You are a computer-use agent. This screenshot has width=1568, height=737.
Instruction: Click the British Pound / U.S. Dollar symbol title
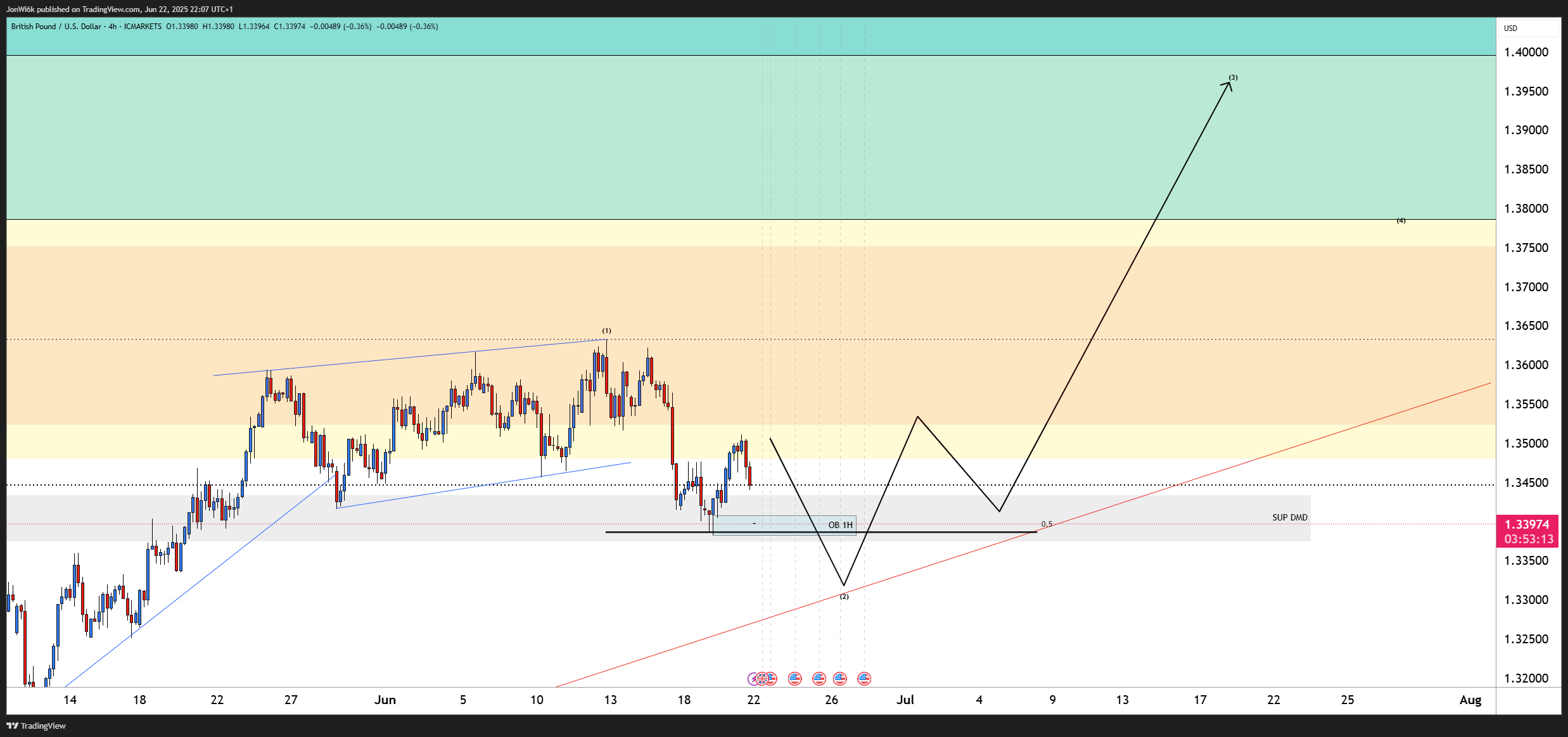click(56, 27)
